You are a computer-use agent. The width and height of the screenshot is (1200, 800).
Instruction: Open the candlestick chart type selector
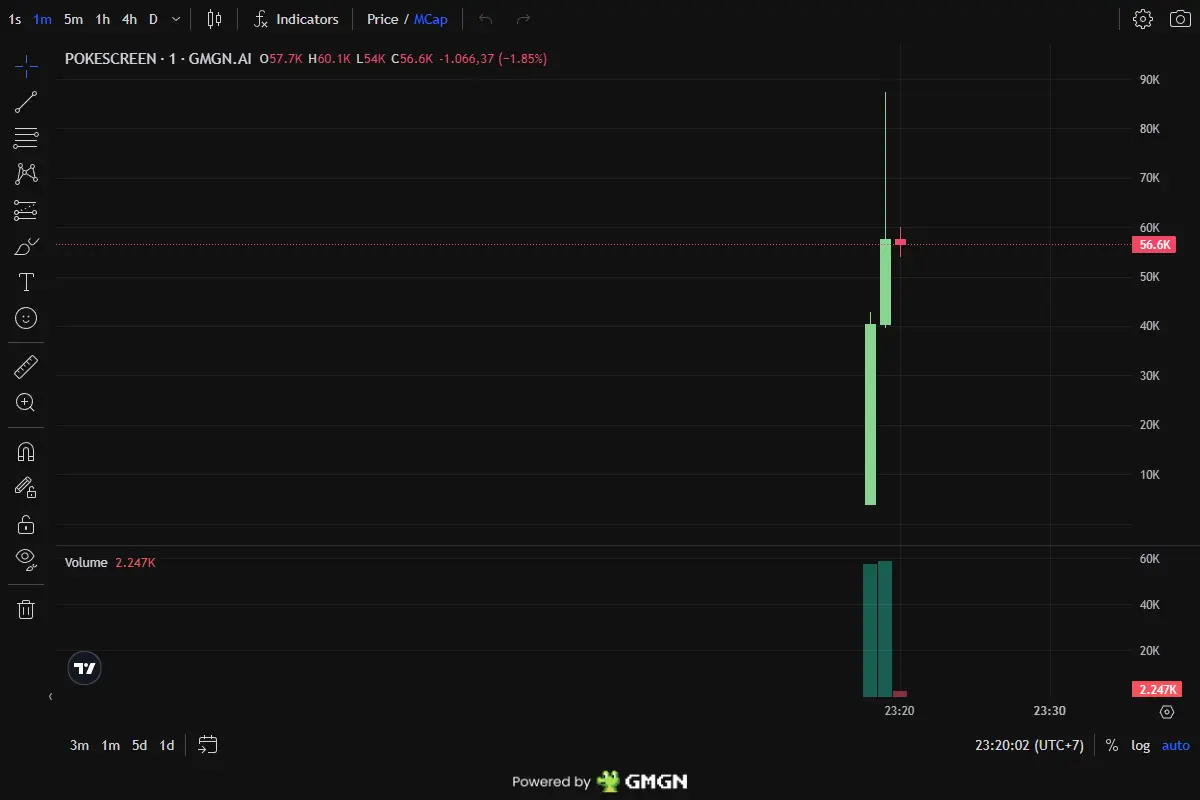point(215,19)
